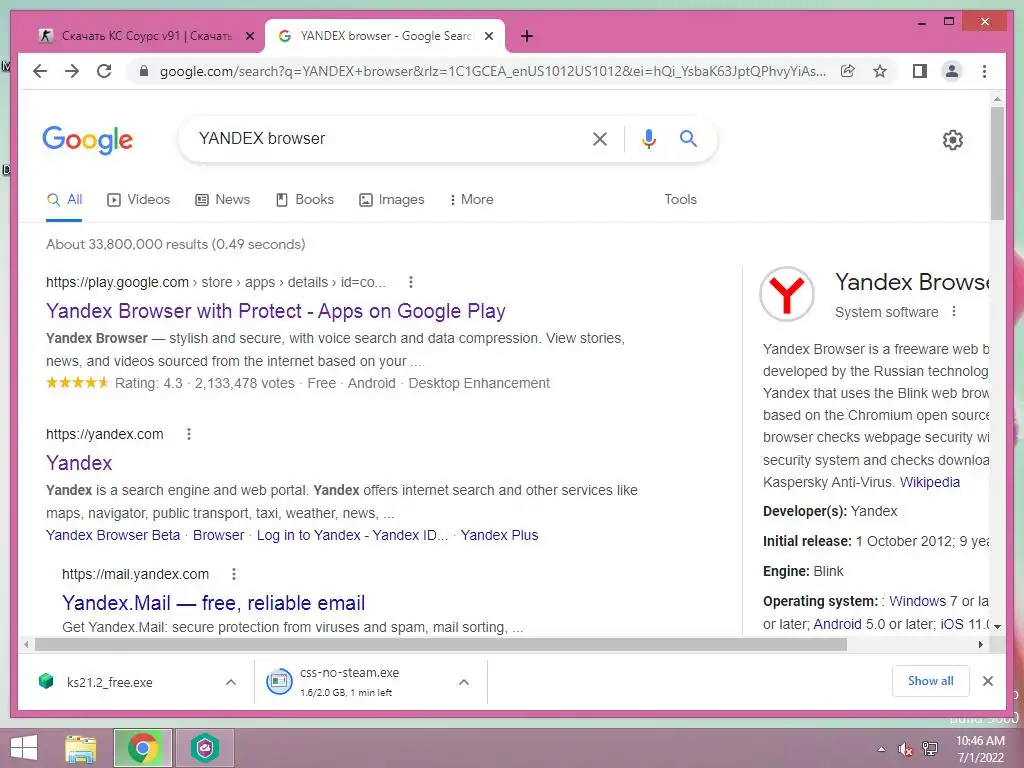This screenshot has width=1024, height=768.
Task: Share this page from address bar
Action: click(848, 71)
